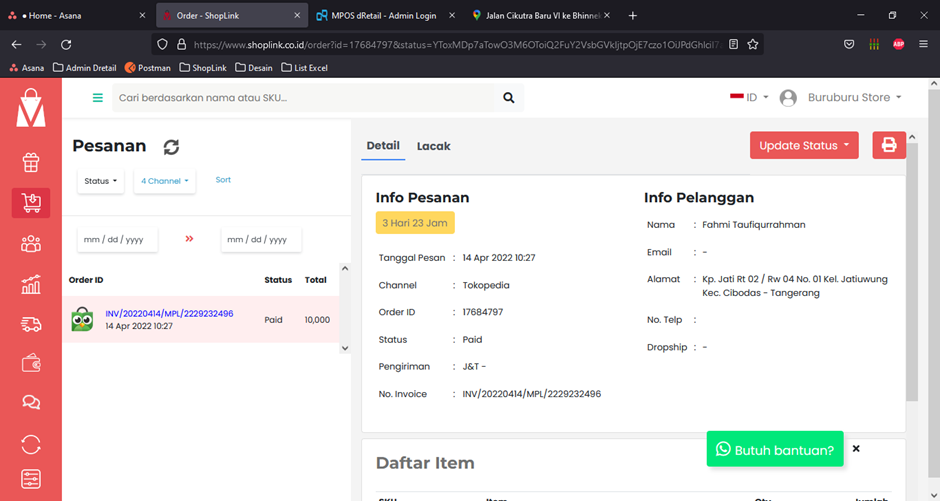Open the customers group icon in sidebar
Viewport: 940px width, 501px height.
(x=31, y=243)
